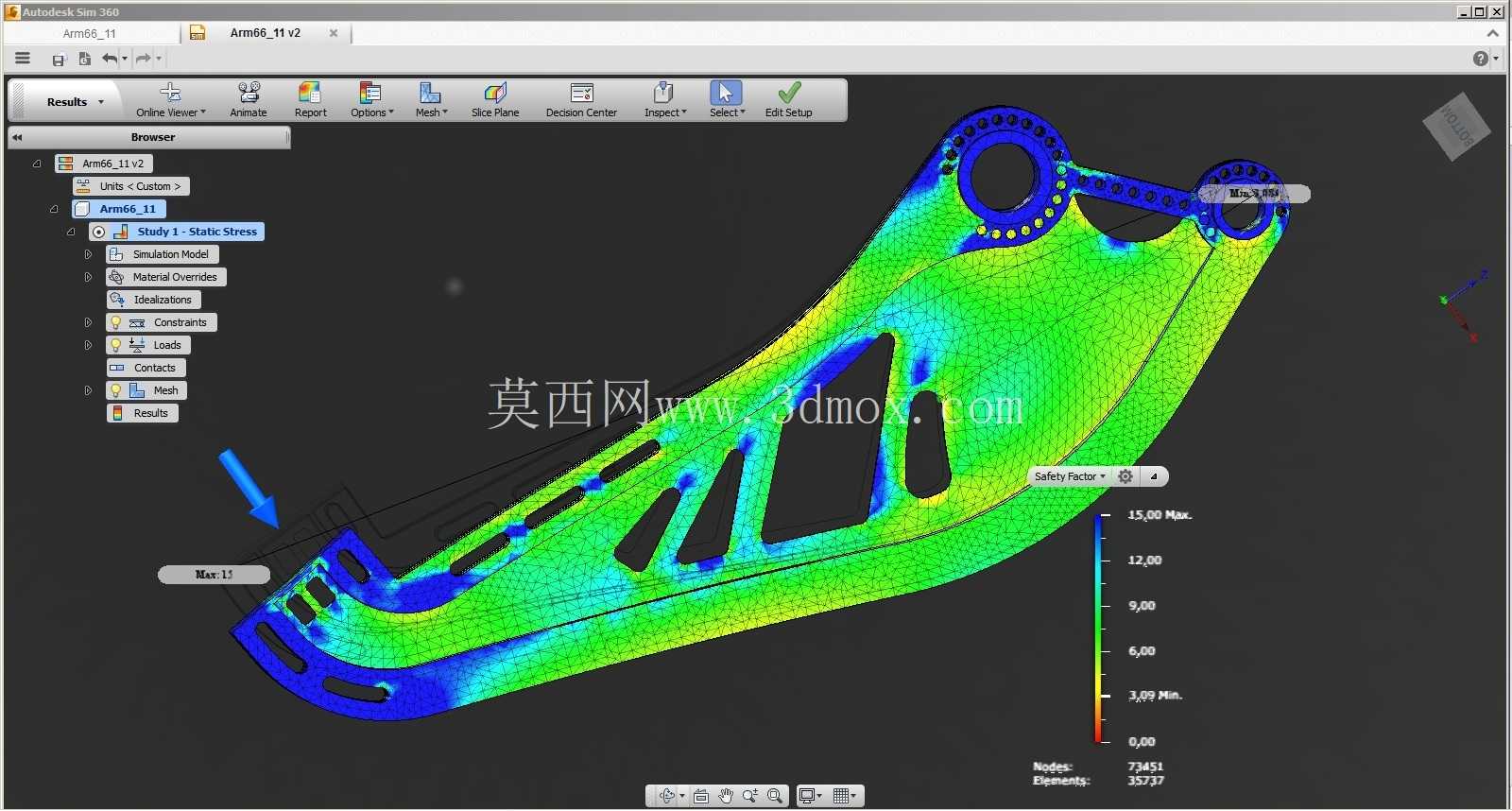
Task: Expand the Loads node
Action: pos(88,345)
